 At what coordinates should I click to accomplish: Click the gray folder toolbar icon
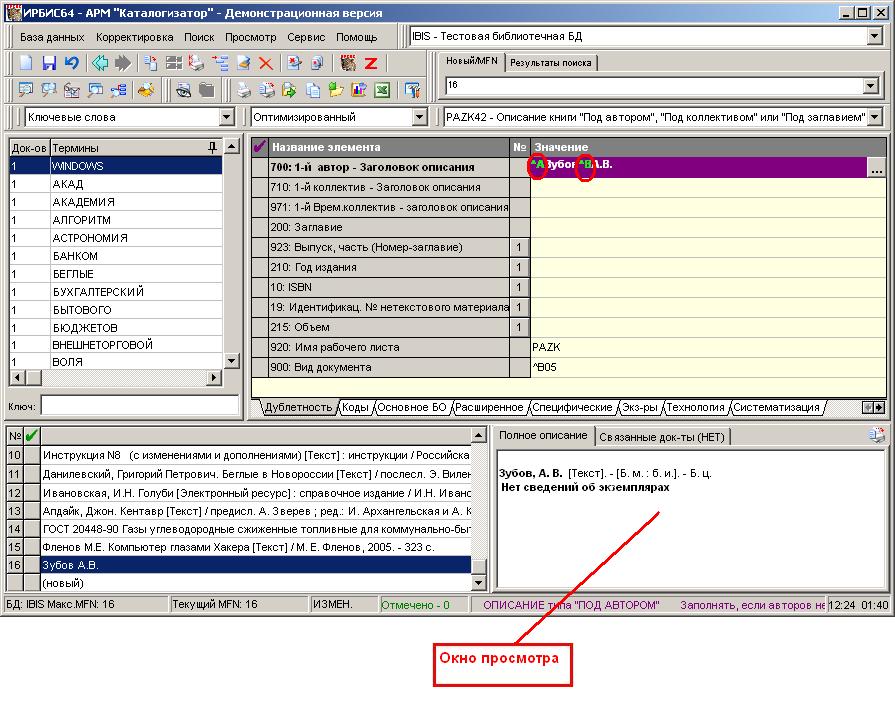pos(206,90)
